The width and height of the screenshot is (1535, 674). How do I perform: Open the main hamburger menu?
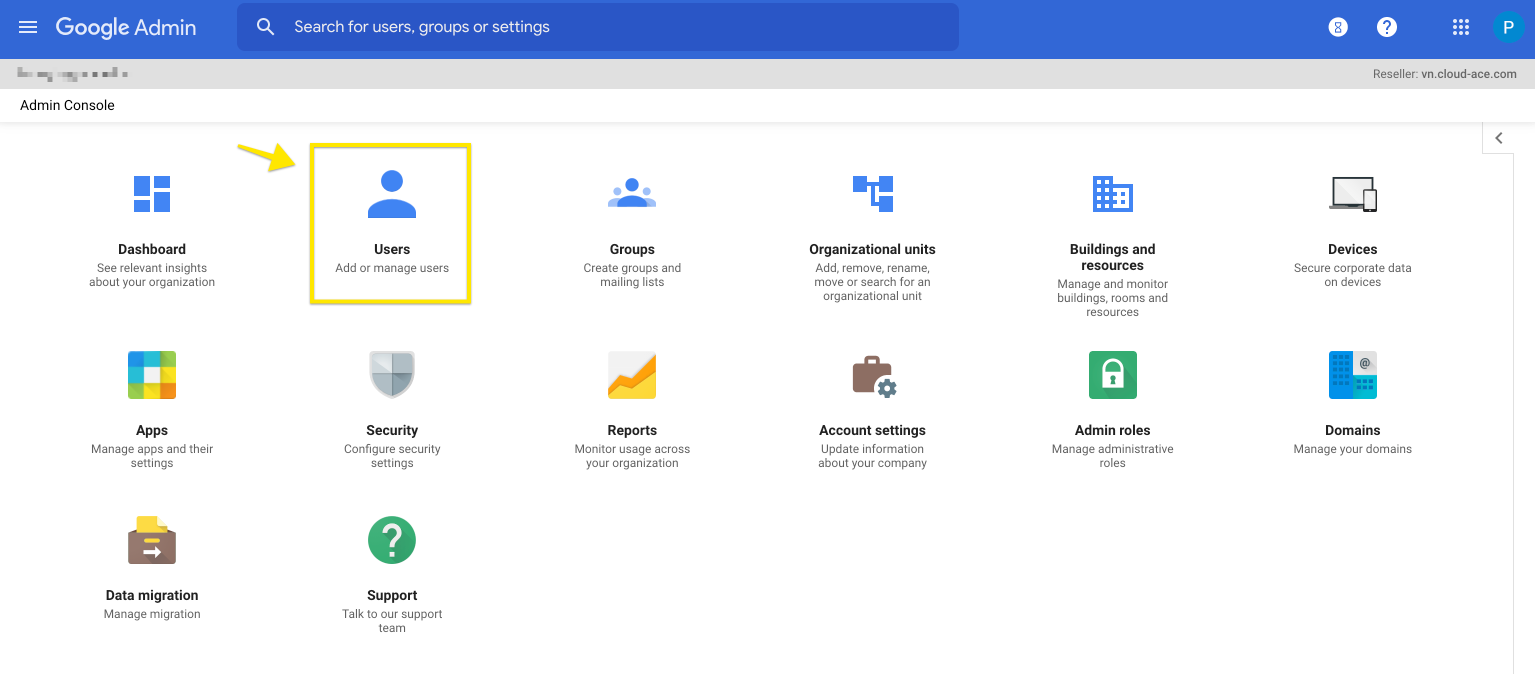(28, 27)
